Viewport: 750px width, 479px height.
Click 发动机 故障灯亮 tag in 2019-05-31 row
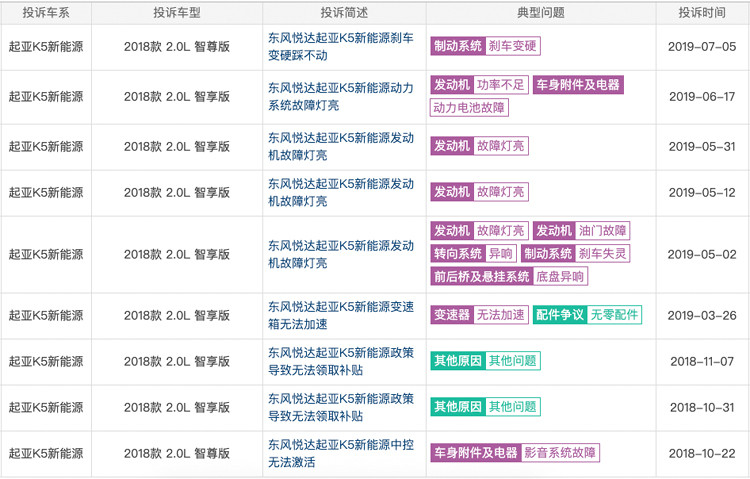(479, 146)
